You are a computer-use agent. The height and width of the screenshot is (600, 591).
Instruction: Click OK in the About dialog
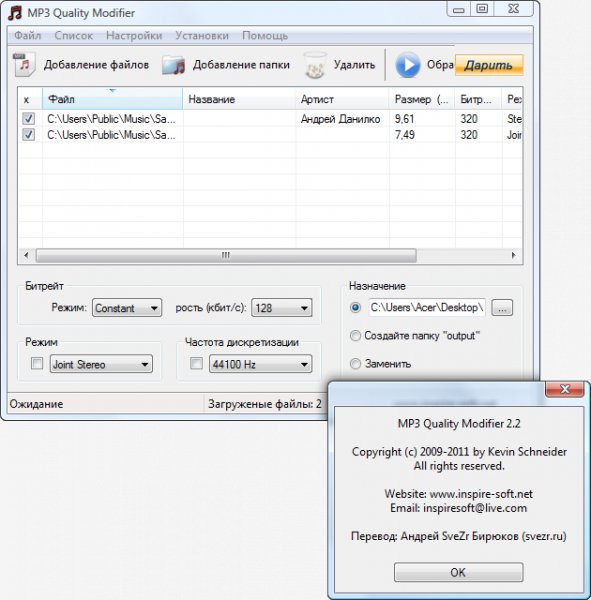[459, 572]
